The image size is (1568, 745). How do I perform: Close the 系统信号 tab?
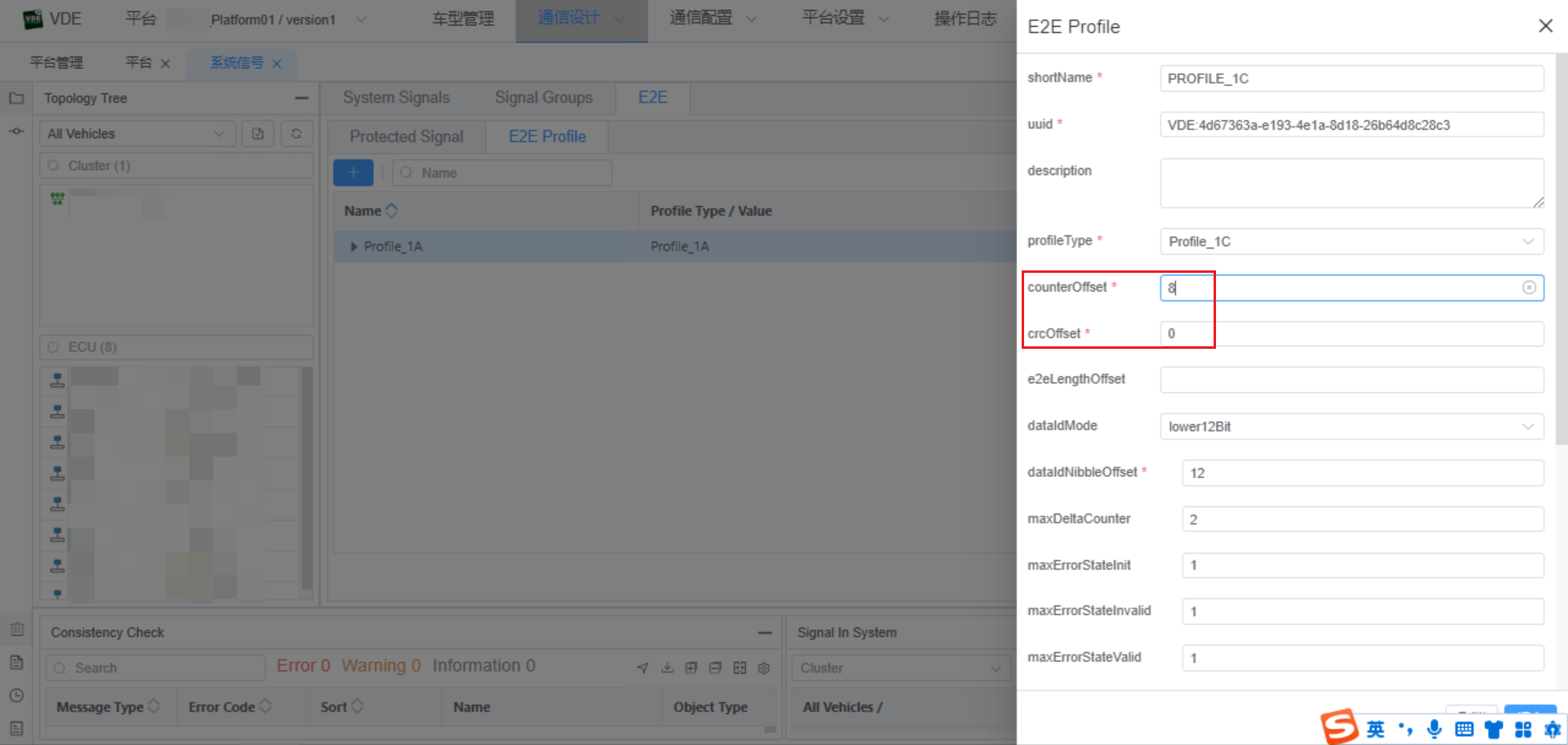[277, 64]
